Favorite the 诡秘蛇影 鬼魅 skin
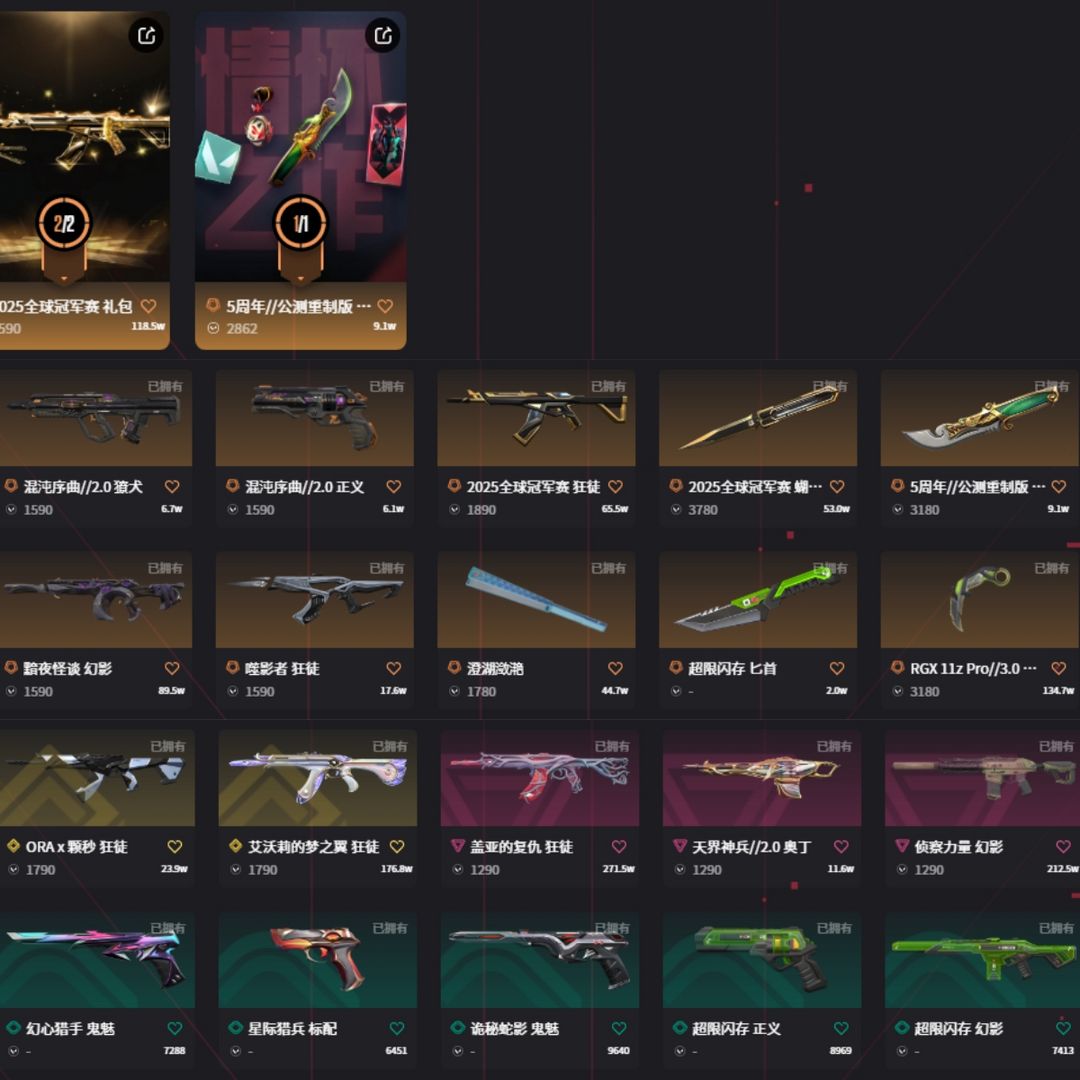This screenshot has height=1080, width=1080. (619, 1028)
